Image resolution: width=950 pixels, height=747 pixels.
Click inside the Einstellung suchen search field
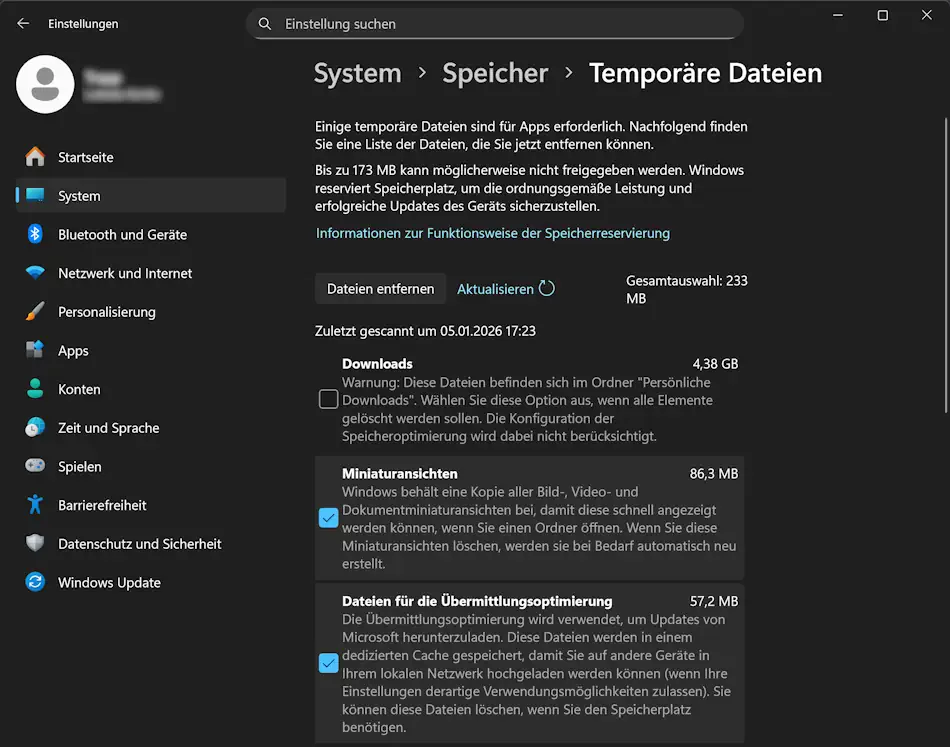click(495, 23)
